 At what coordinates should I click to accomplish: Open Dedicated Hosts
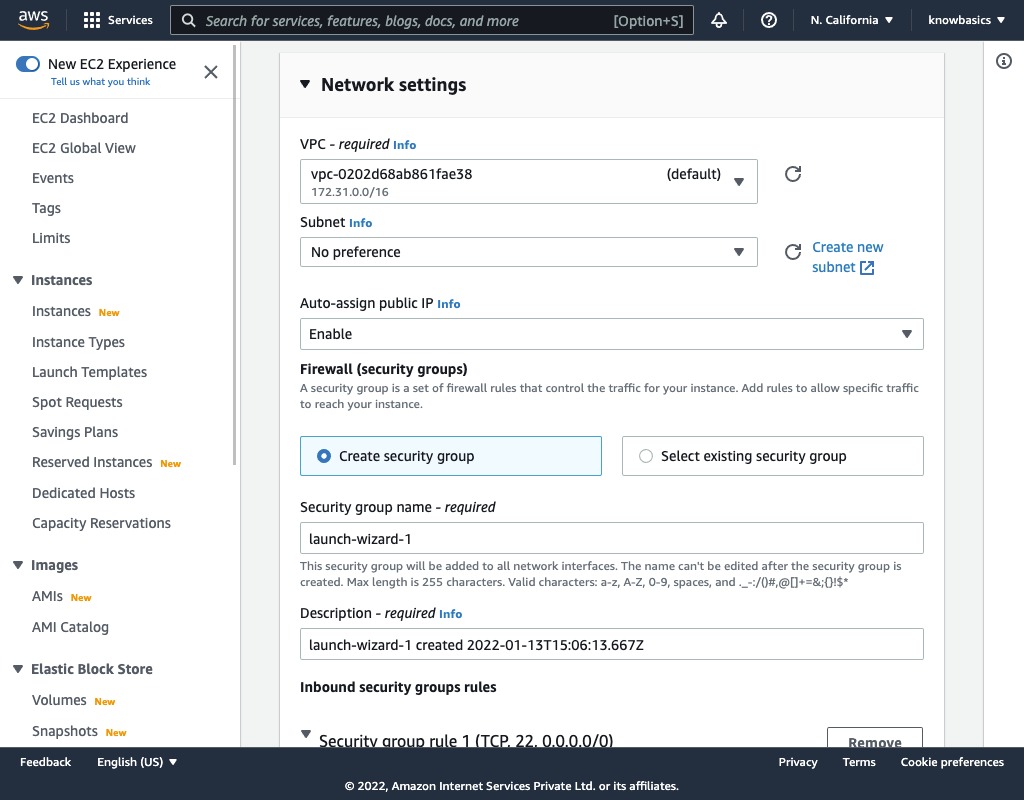click(84, 493)
